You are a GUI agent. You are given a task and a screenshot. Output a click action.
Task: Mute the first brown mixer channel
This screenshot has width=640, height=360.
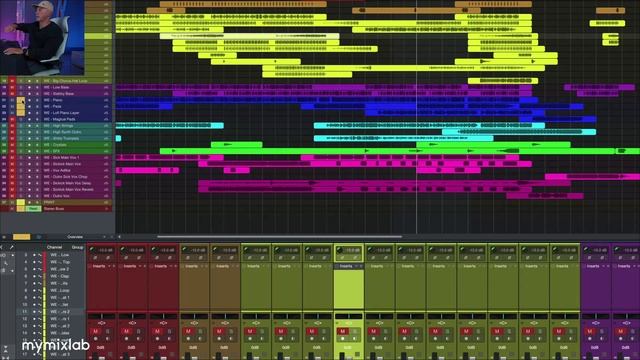(188, 331)
